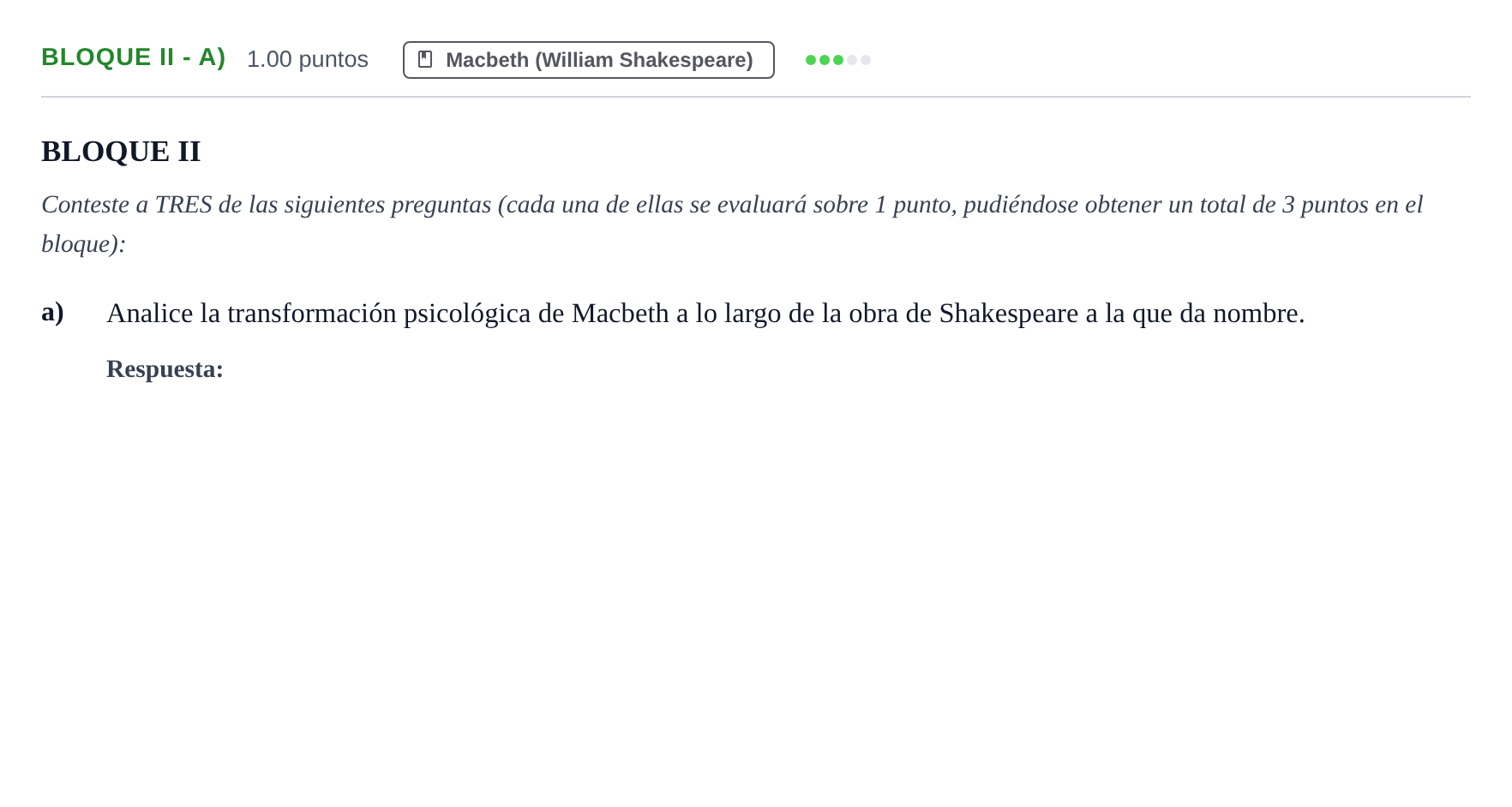Click the green difficulty dots indicator
Screen dimensions: 1512x807
coord(837,60)
